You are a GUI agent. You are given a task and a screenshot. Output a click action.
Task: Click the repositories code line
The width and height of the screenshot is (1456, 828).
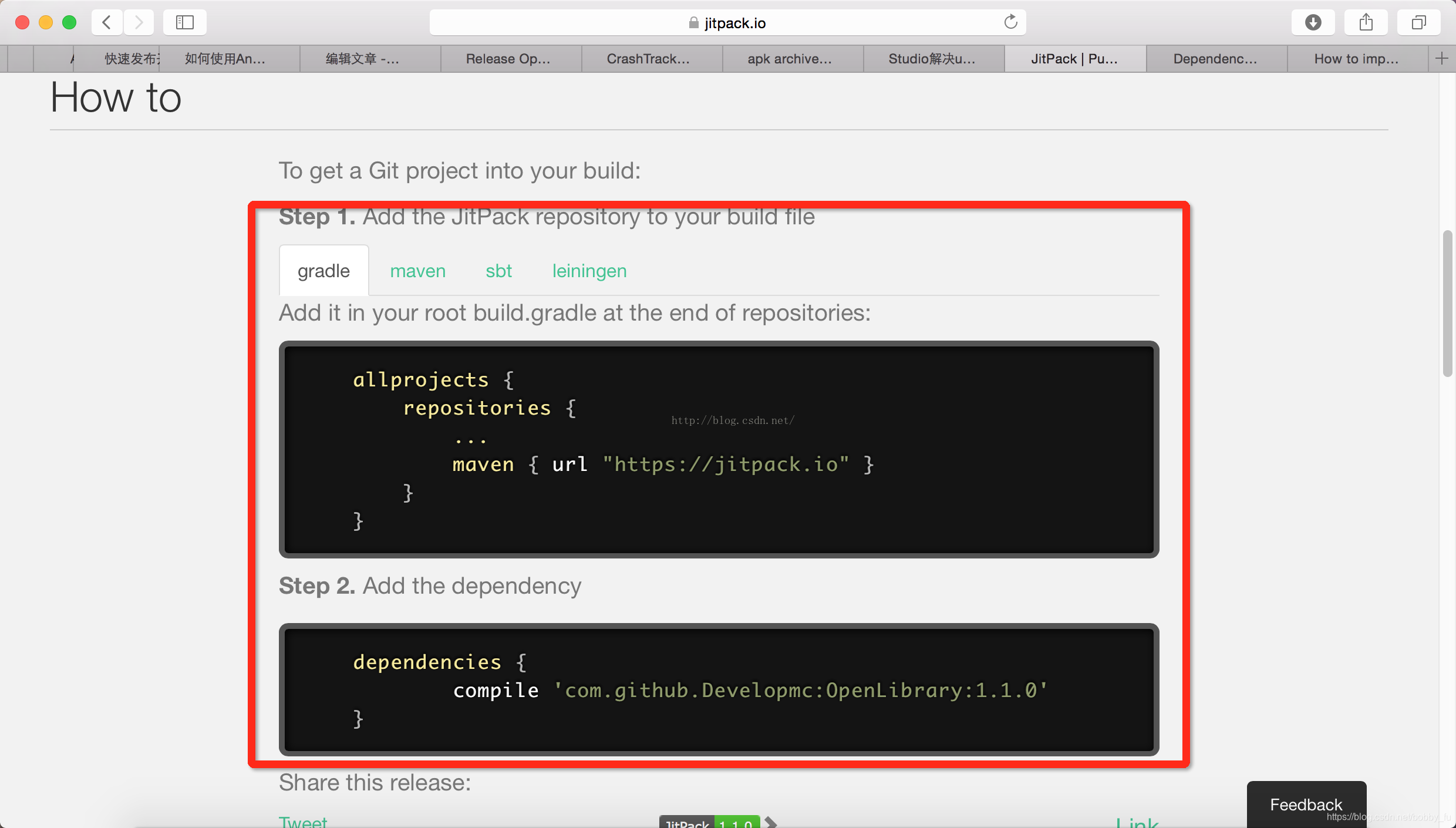[490, 408]
